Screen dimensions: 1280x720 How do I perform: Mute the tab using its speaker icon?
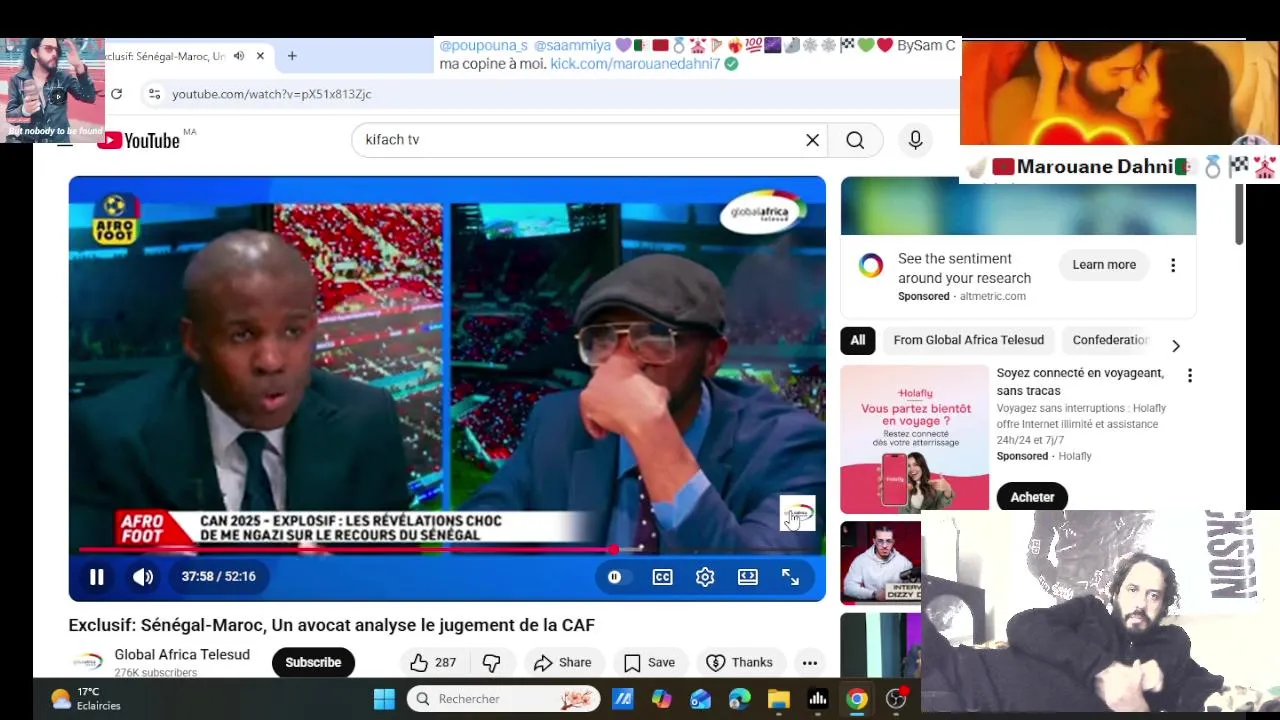tap(239, 56)
